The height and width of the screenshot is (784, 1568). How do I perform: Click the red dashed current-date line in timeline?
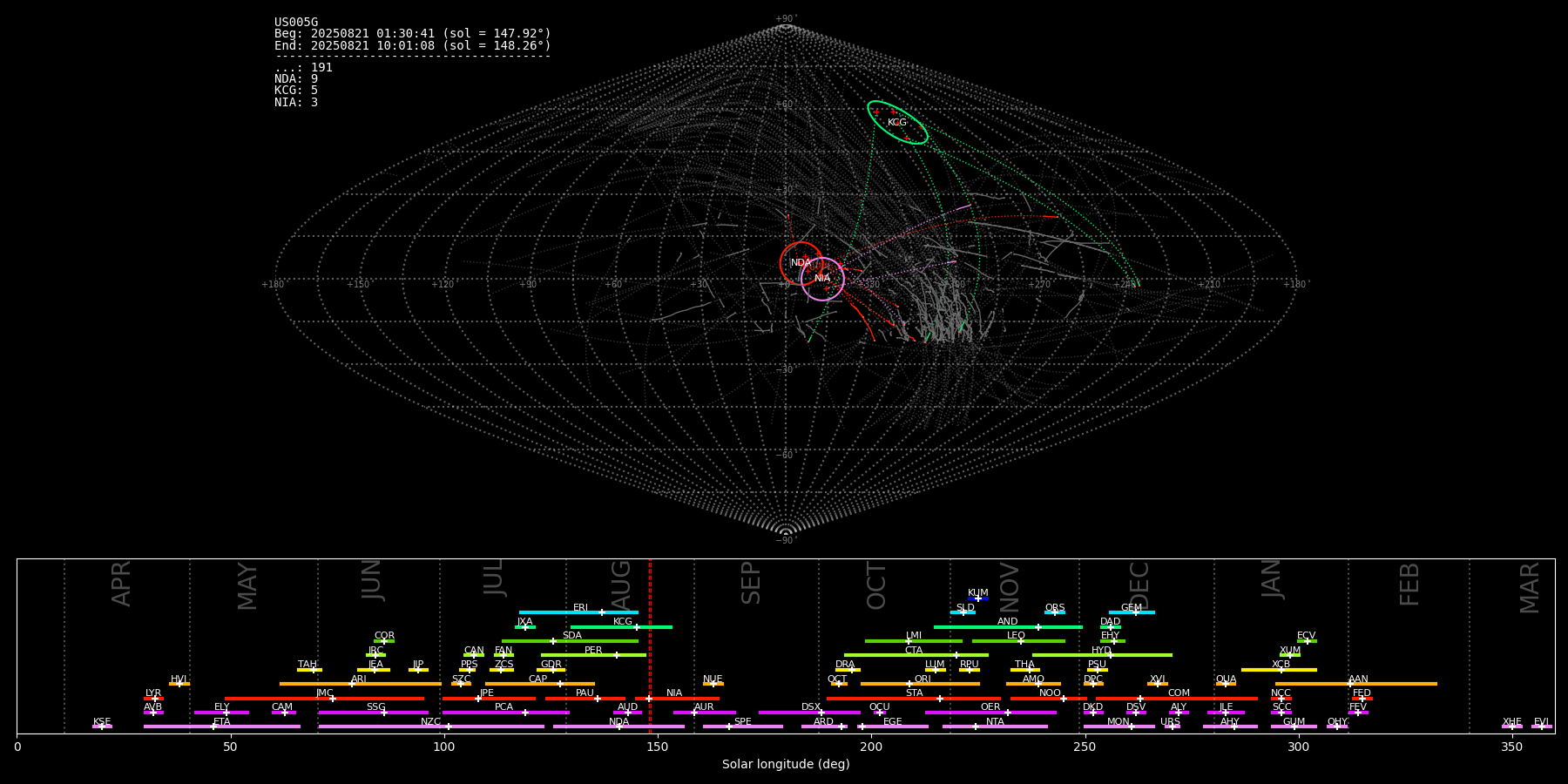650,646
